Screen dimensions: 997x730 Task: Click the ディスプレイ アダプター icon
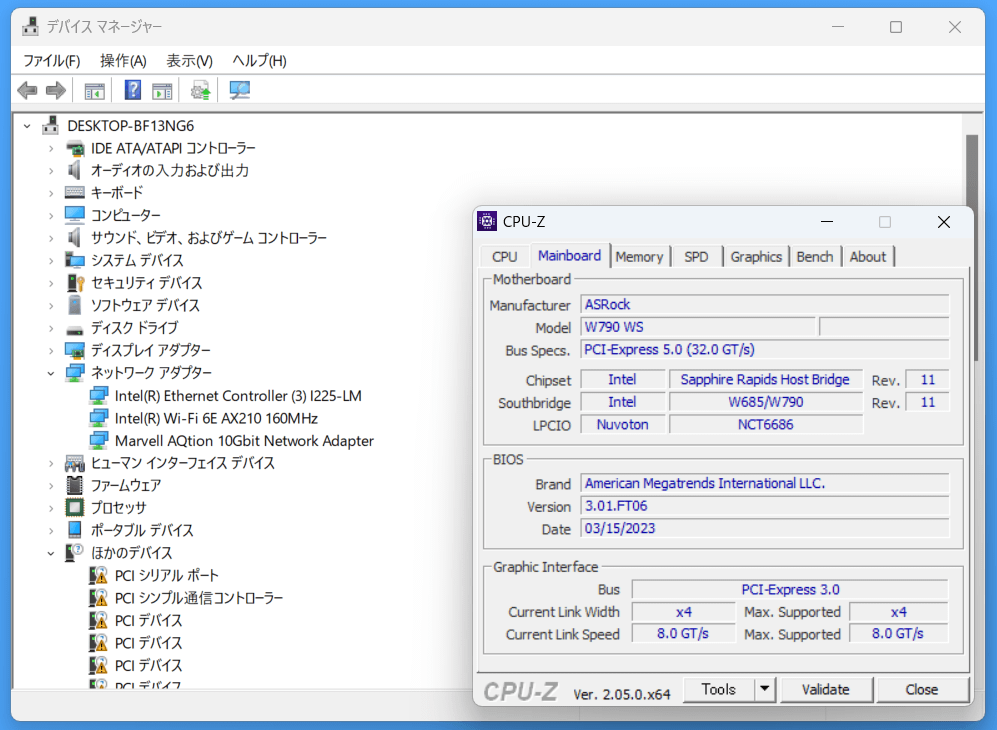74,350
